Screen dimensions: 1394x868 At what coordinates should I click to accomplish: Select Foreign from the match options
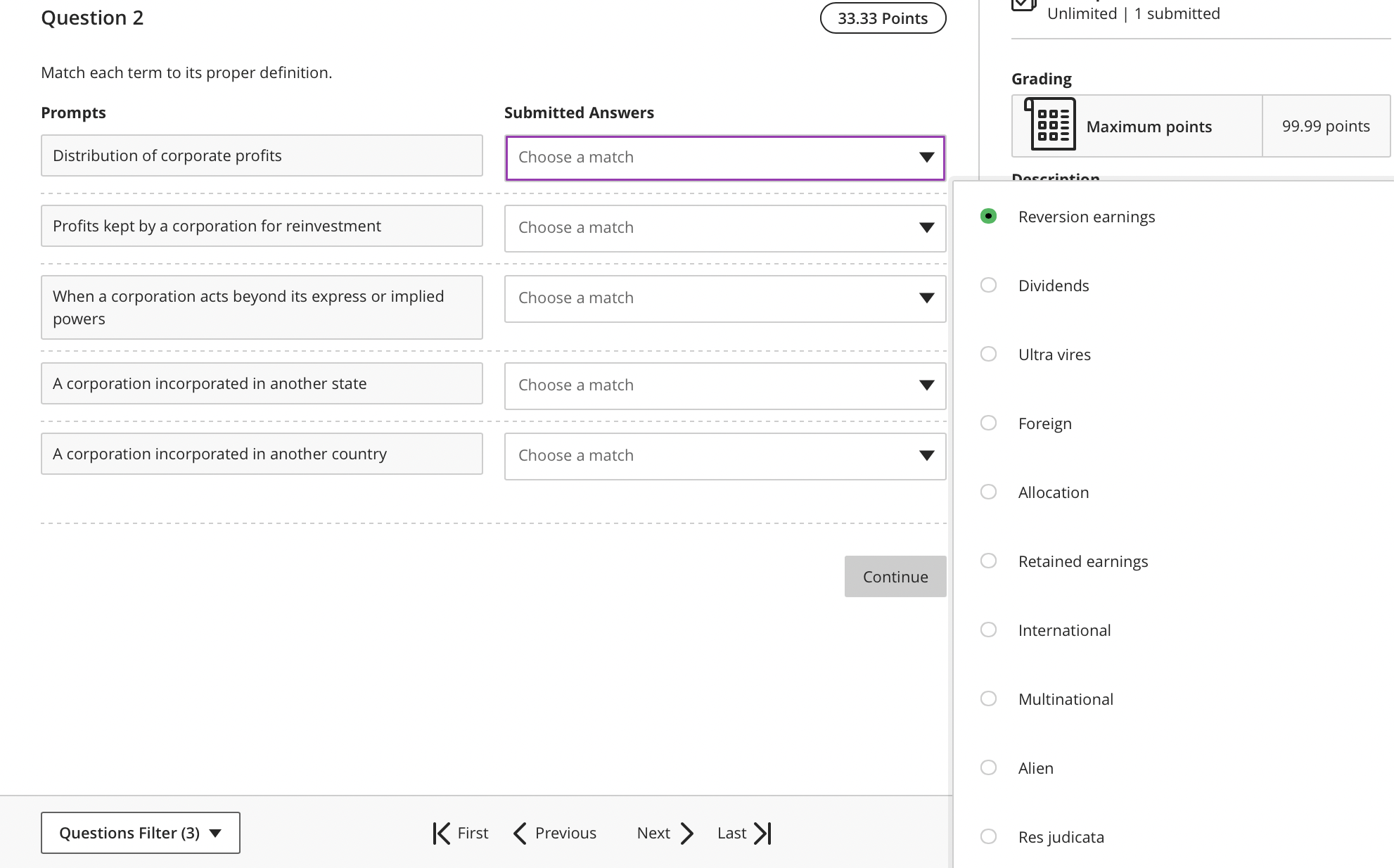[x=988, y=423]
